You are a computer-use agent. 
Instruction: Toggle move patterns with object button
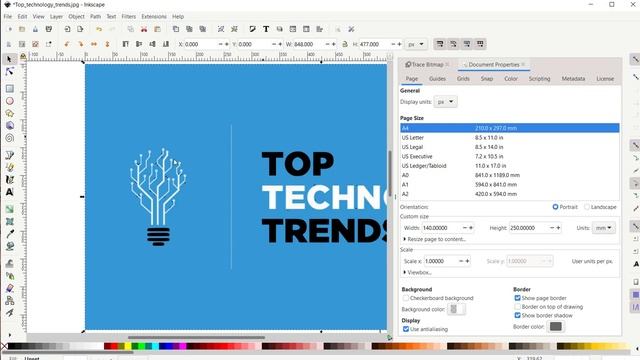point(480,44)
